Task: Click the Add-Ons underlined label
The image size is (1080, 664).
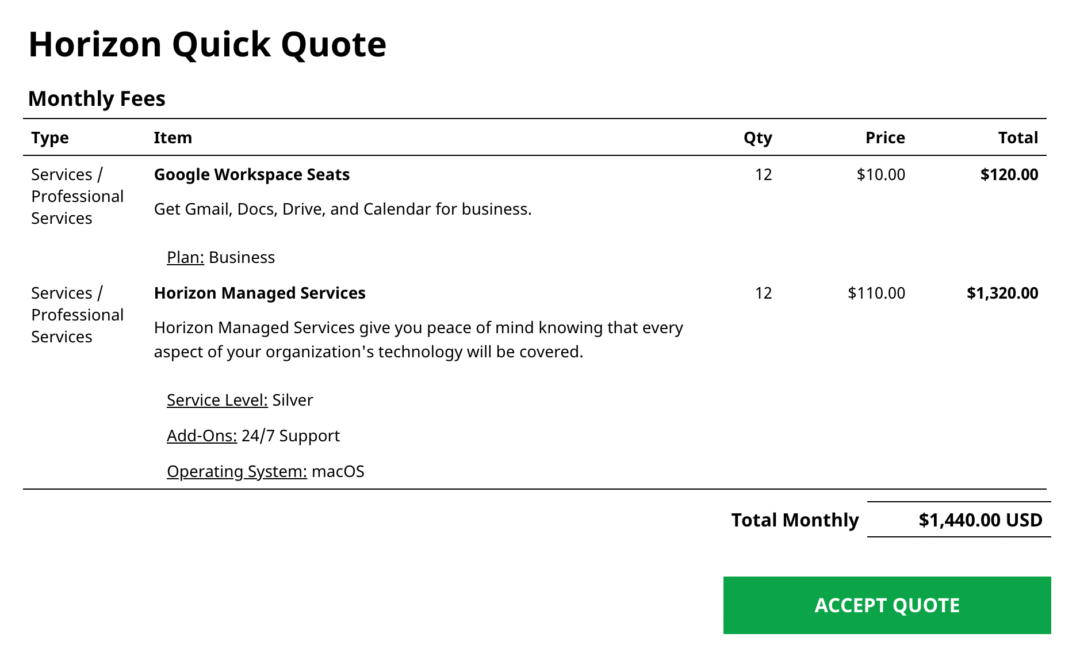Action: pyautogui.click(x=202, y=436)
